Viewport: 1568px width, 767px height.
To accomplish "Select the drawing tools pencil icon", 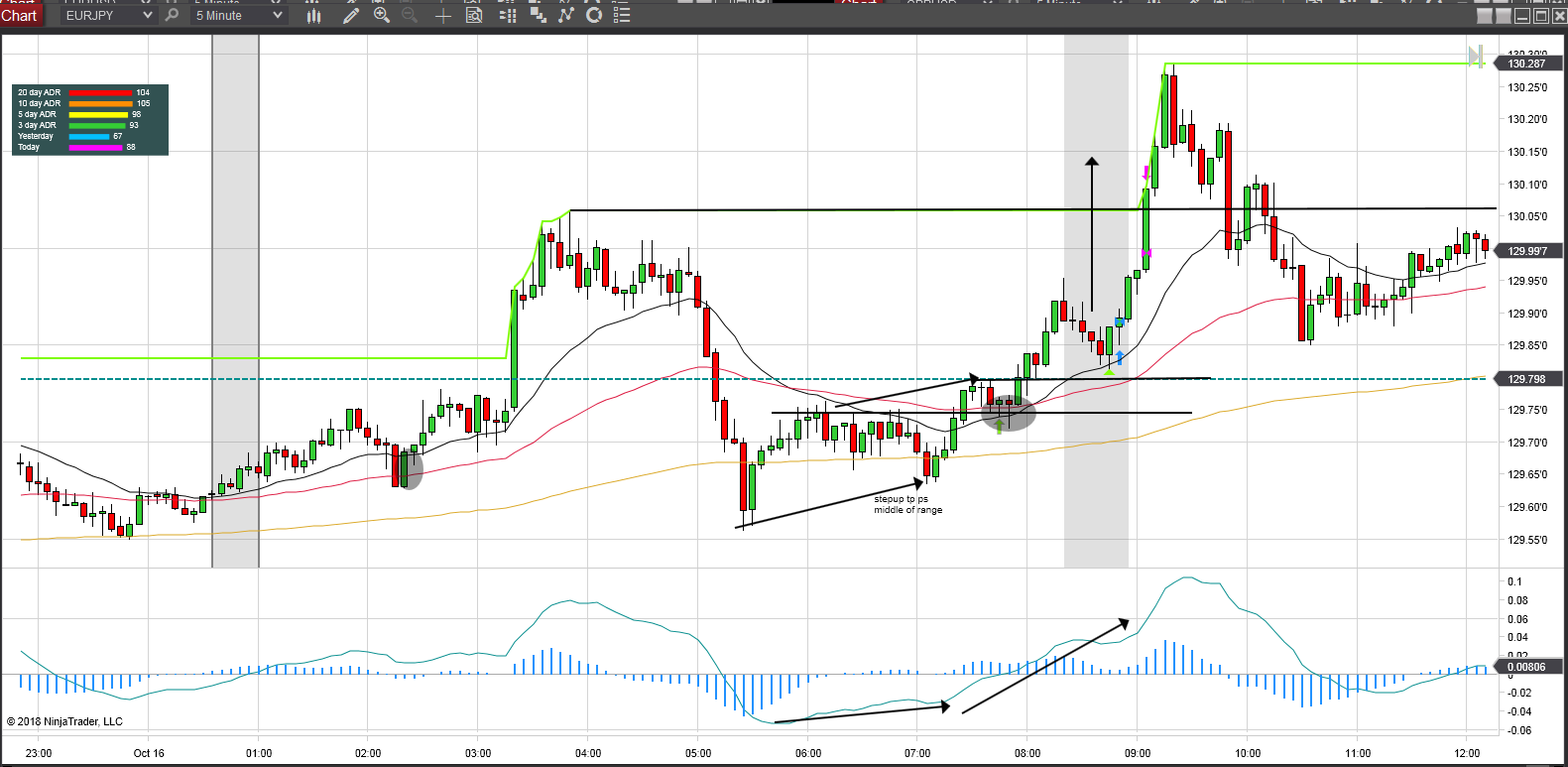I will tap(350, 15).
